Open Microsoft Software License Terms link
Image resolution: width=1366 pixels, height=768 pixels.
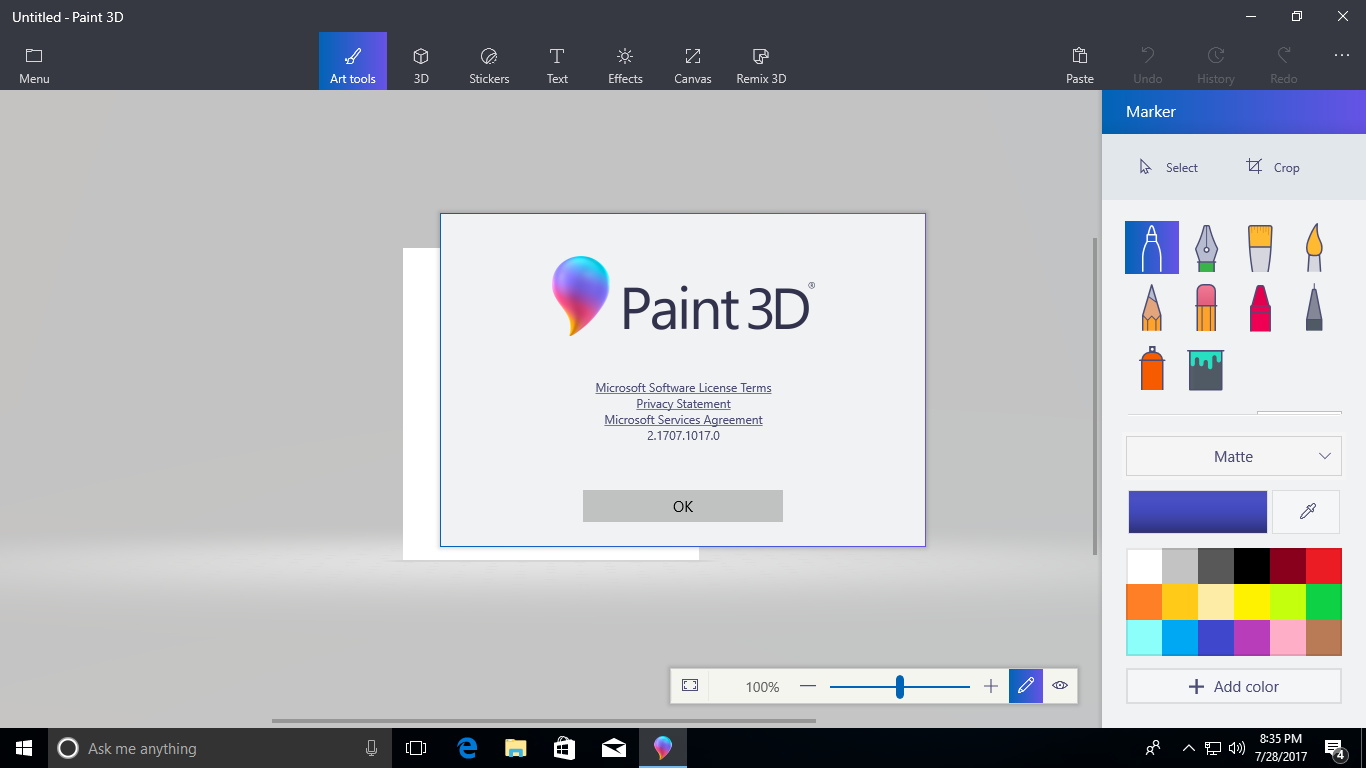coord(683,388)
